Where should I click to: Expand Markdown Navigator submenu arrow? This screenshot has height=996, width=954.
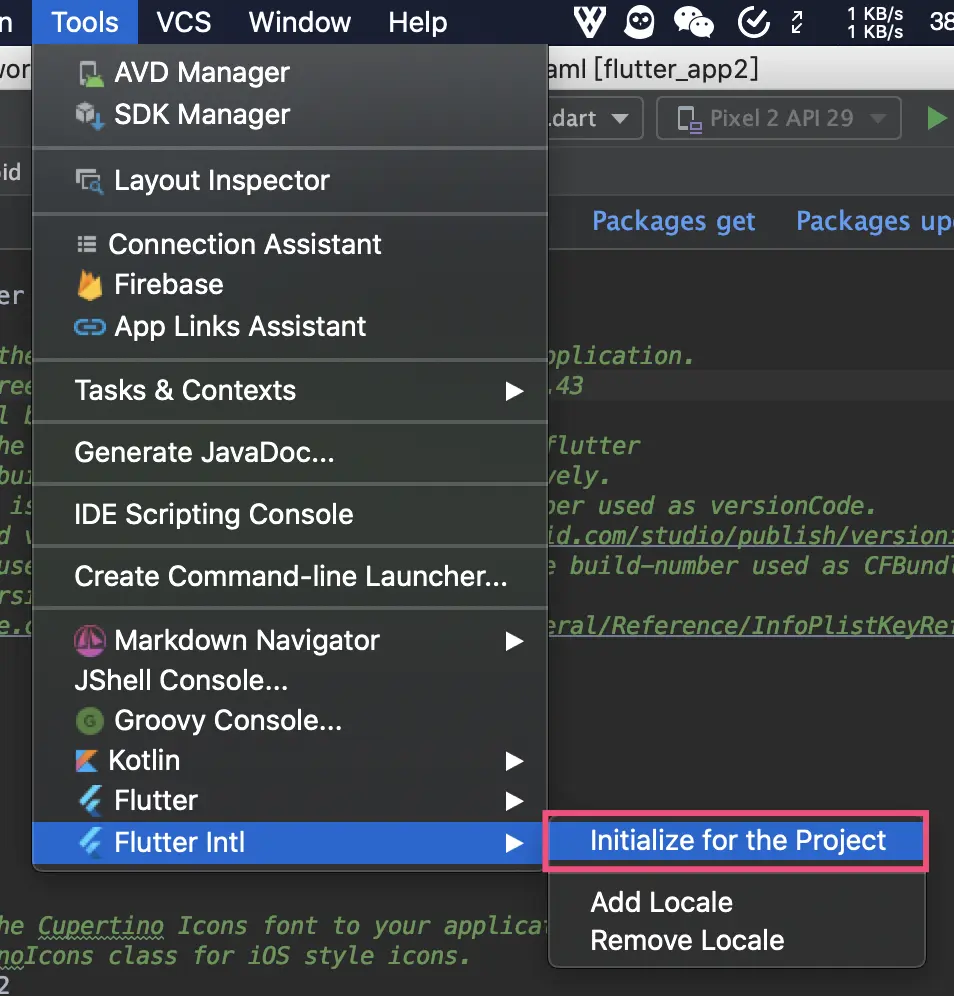[514, 642]
